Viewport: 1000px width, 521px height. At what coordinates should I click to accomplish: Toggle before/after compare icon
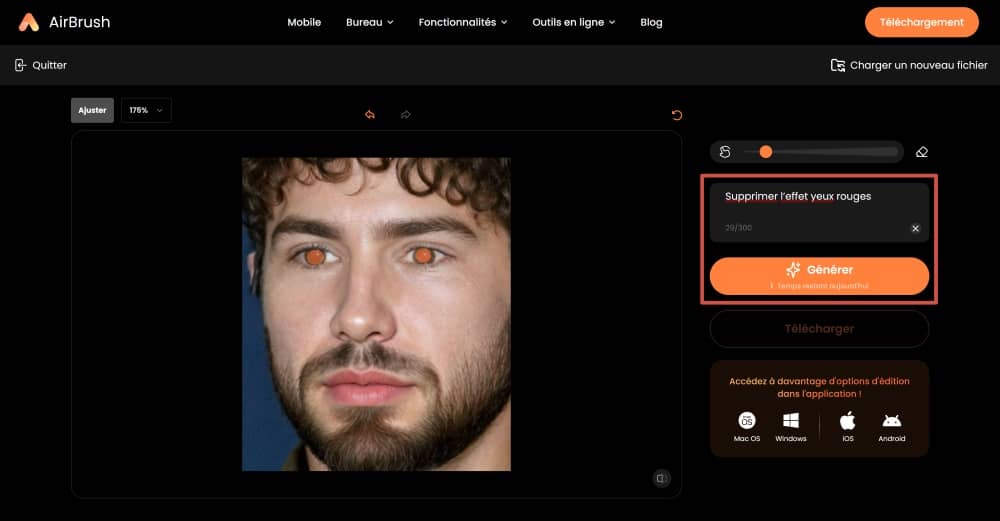coord(661,478)
